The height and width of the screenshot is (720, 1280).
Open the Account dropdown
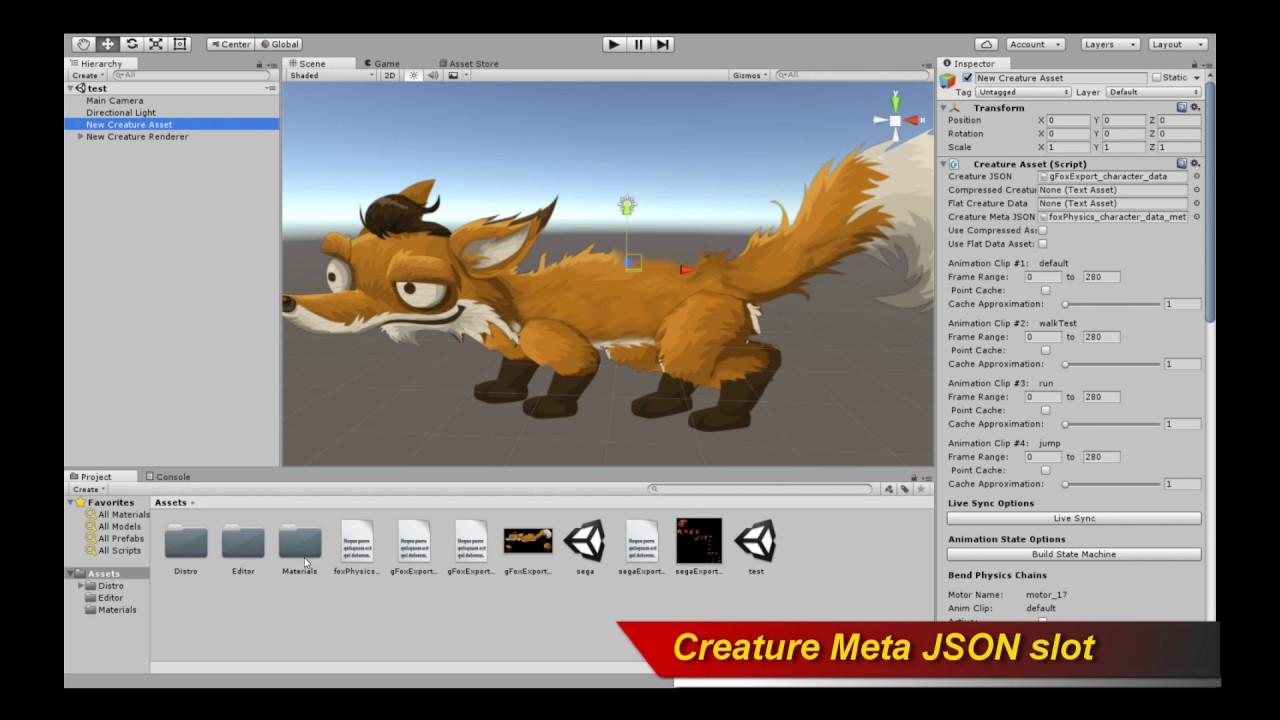(x=1034, y=44)
